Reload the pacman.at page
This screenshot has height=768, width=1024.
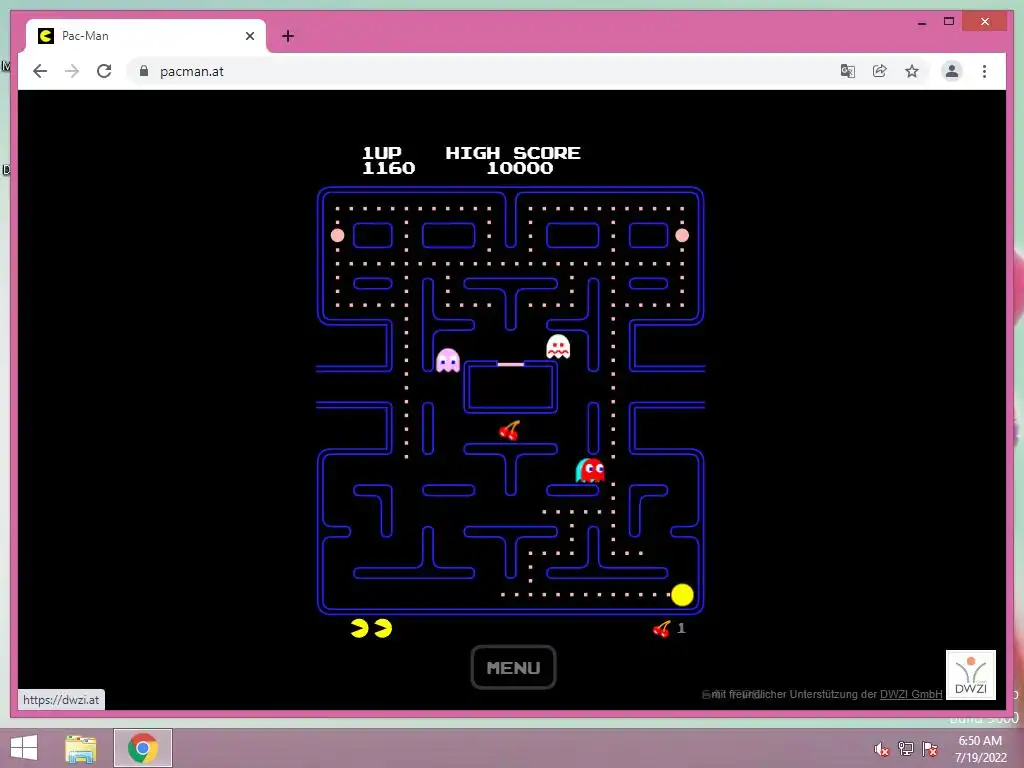104,71
